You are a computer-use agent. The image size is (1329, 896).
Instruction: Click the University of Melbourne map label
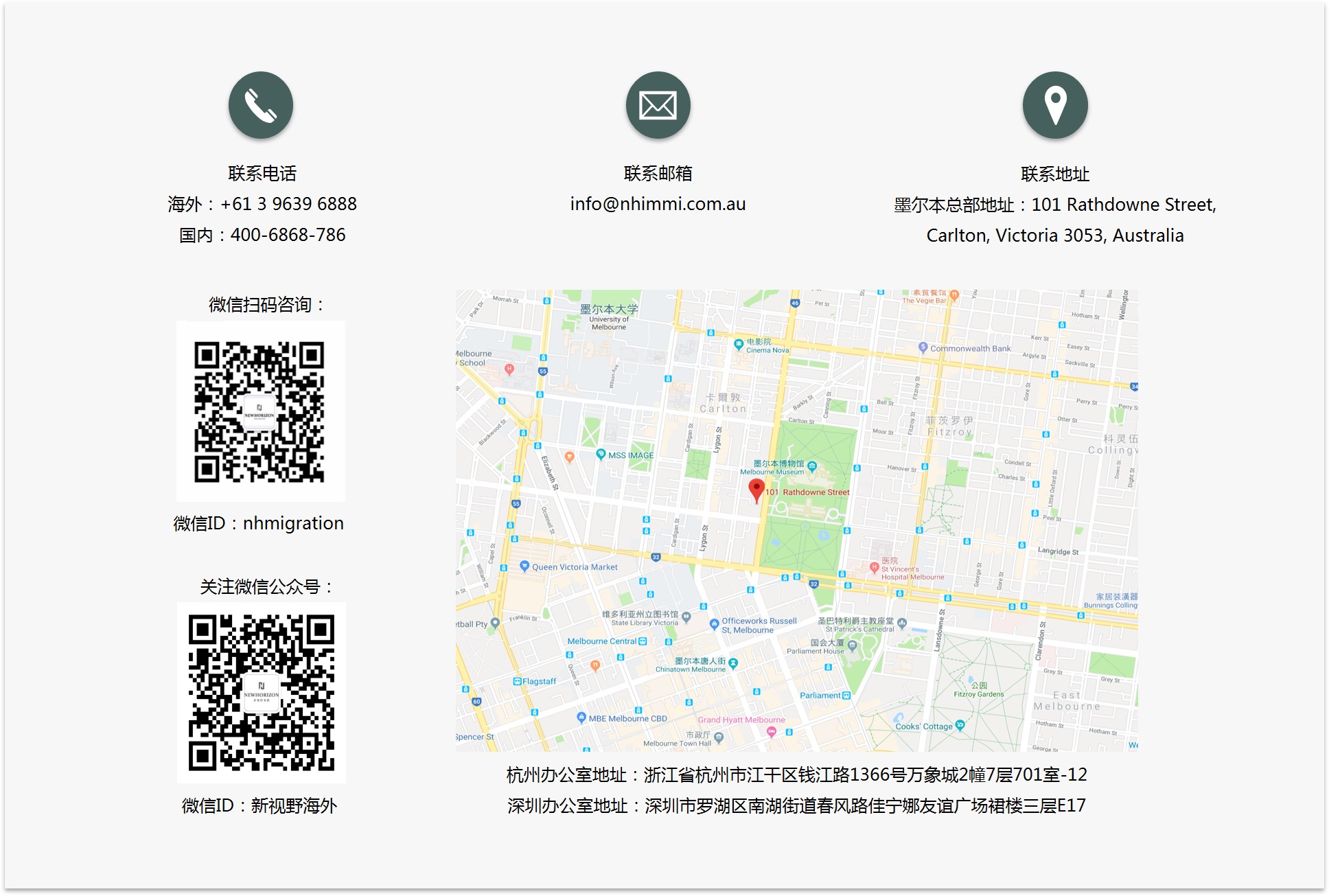pos(609,317)
